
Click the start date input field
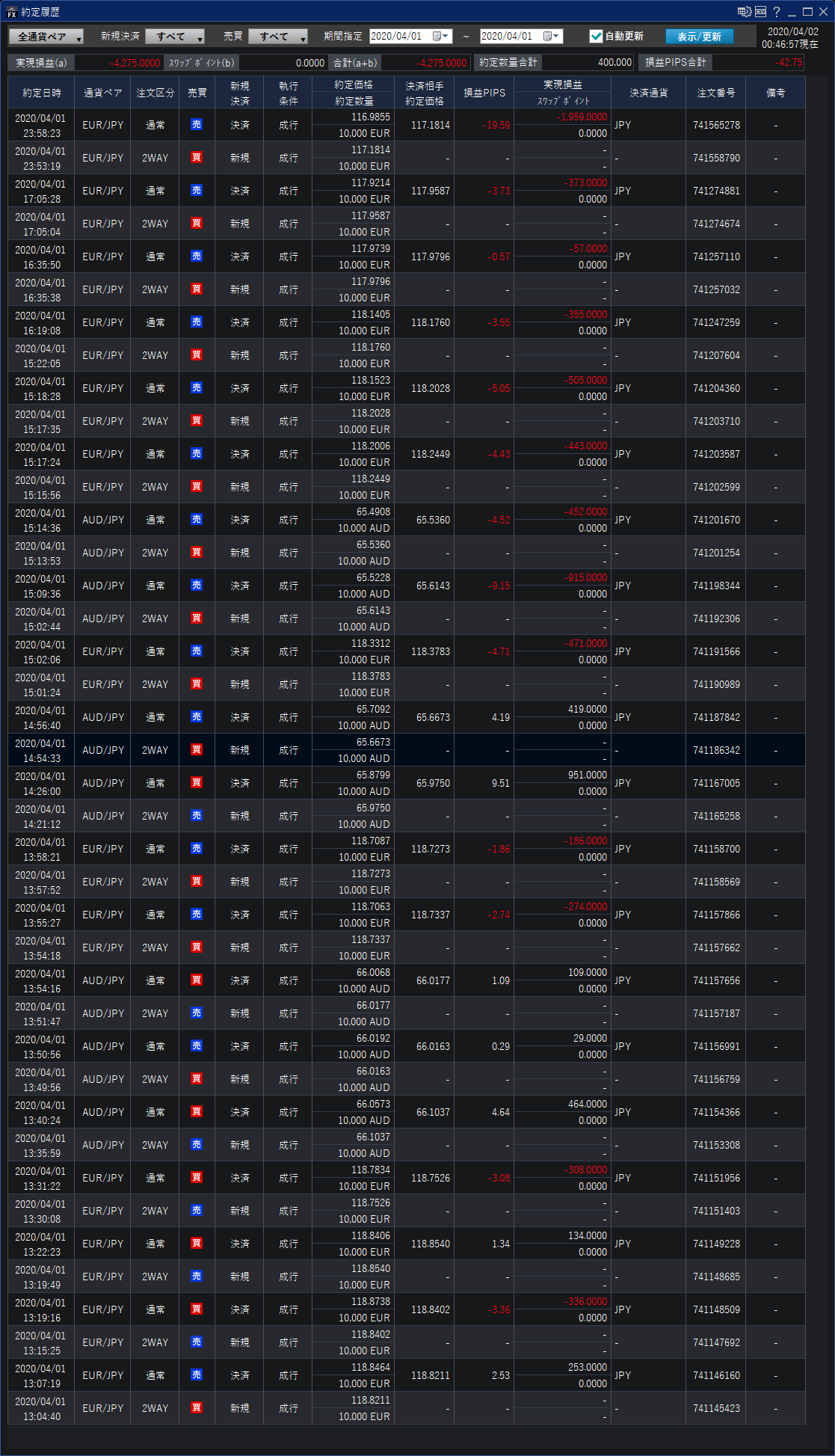point(399,36)
